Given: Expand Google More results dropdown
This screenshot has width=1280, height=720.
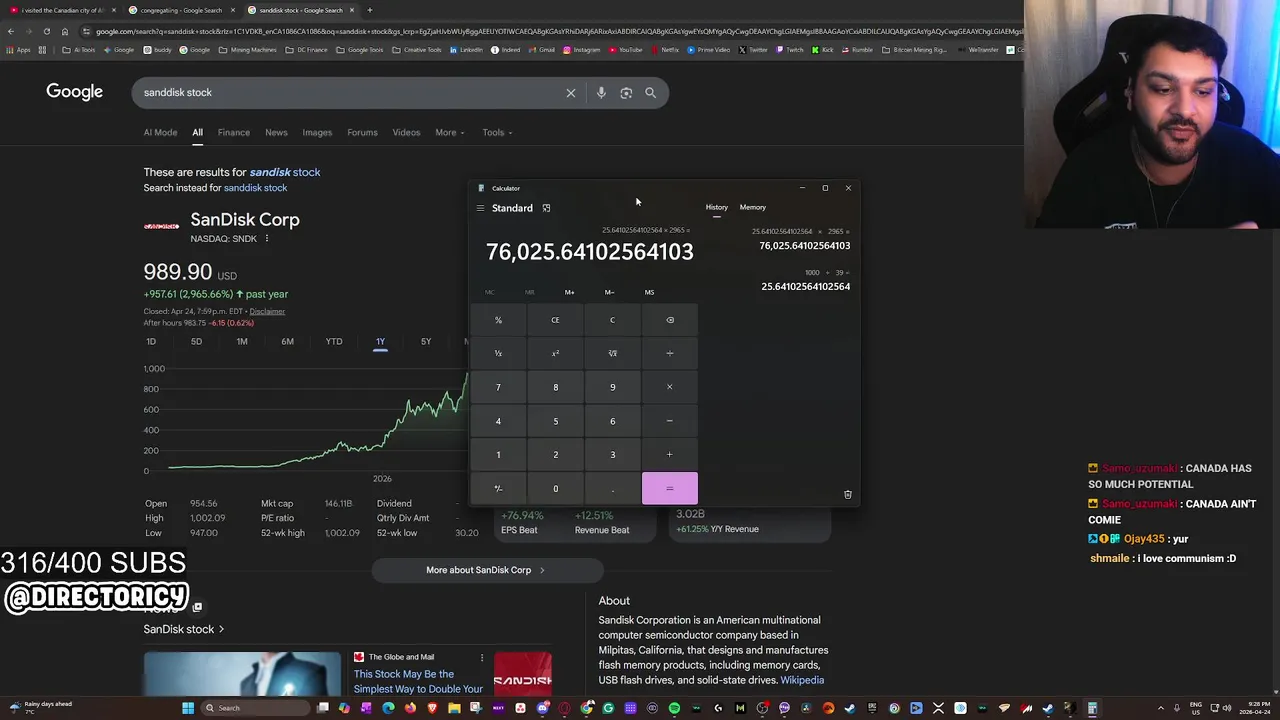Looking at the screenshot, I should pyautogui.click(x=450, y=132).
